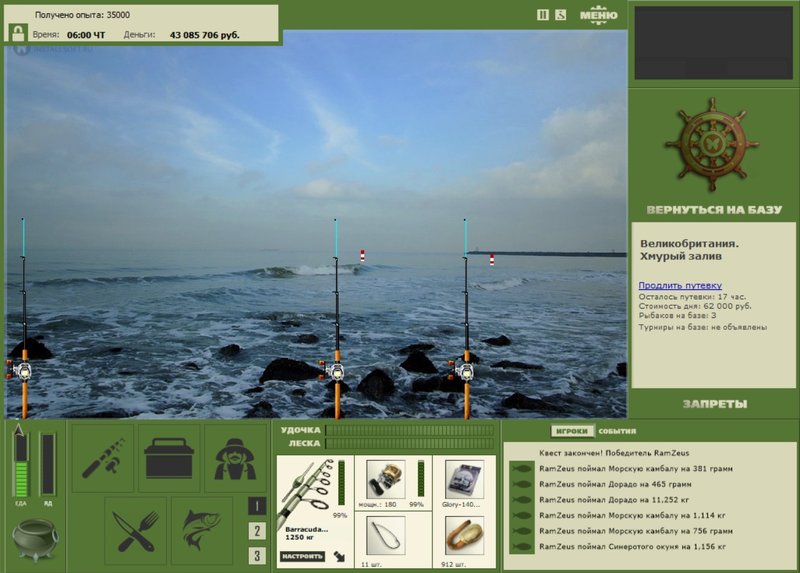Click fish icon beside Морскую камбалу 381 грамм
The height and width of the screenshot is (573, 800).
[x=521, y=468]
